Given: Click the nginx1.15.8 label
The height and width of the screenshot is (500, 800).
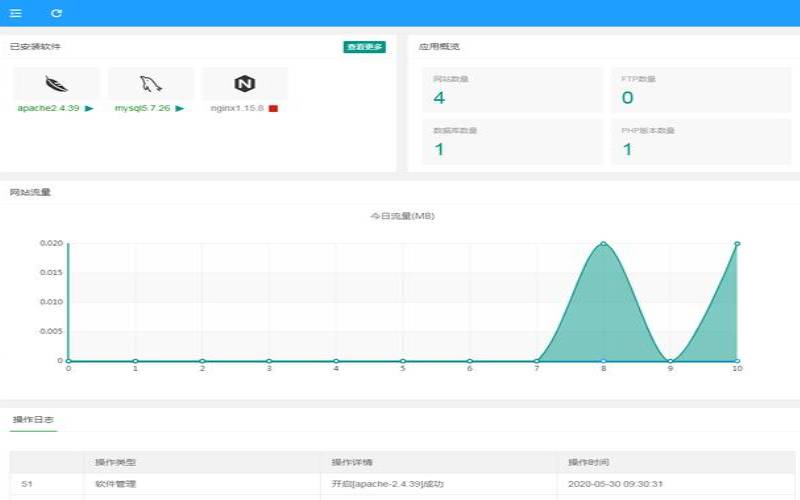Looking at the screenshot, I should 237,108.
